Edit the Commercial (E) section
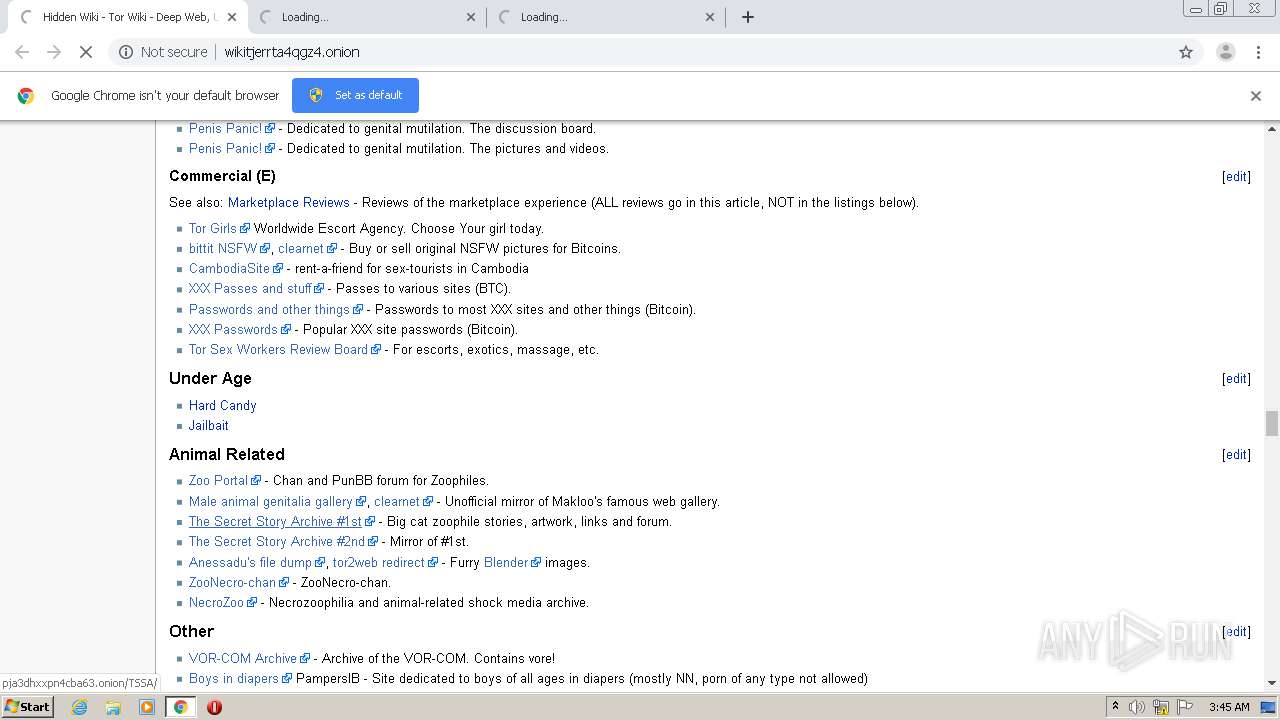This screenshot has height=720, width=1280. point(1236,177)
